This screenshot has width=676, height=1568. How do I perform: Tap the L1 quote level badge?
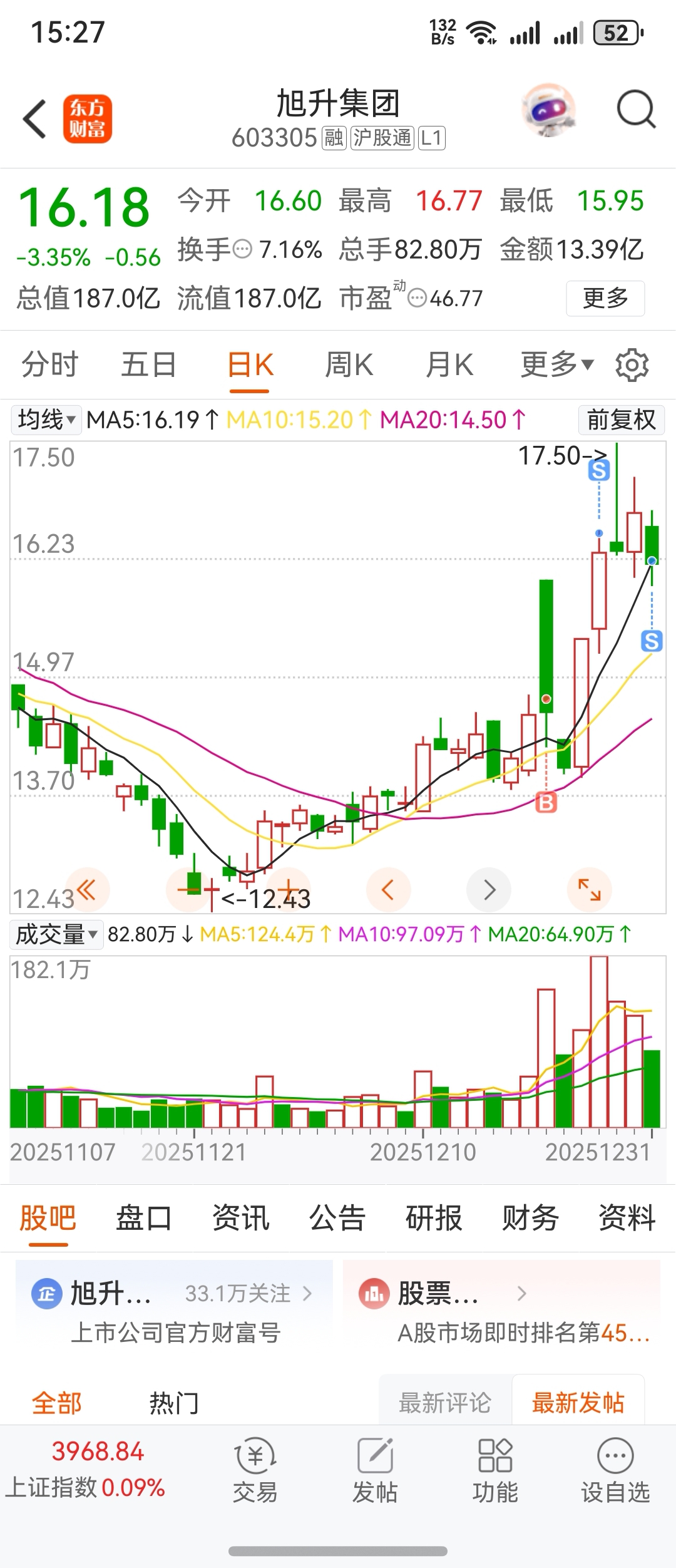click(431, 138)
